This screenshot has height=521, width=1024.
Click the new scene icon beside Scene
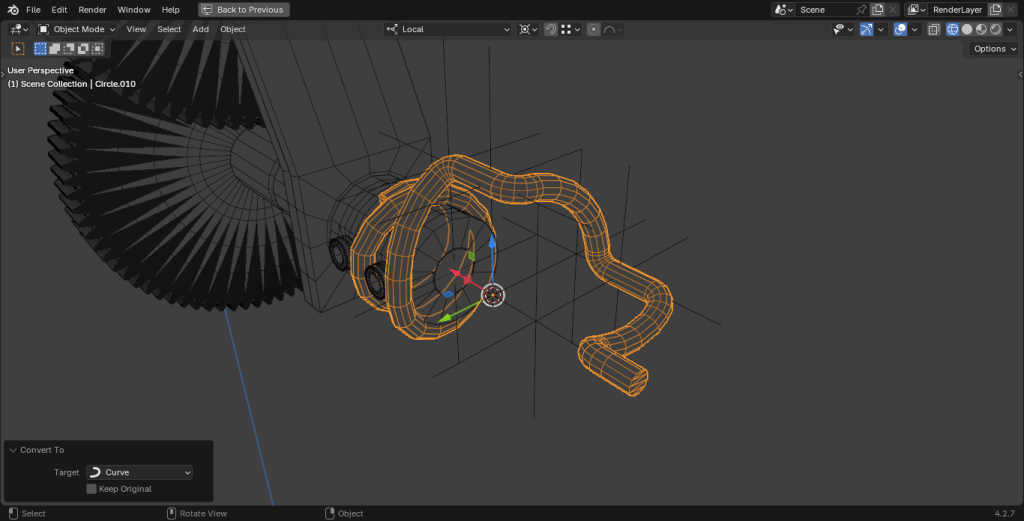click(x=877, y=9)
